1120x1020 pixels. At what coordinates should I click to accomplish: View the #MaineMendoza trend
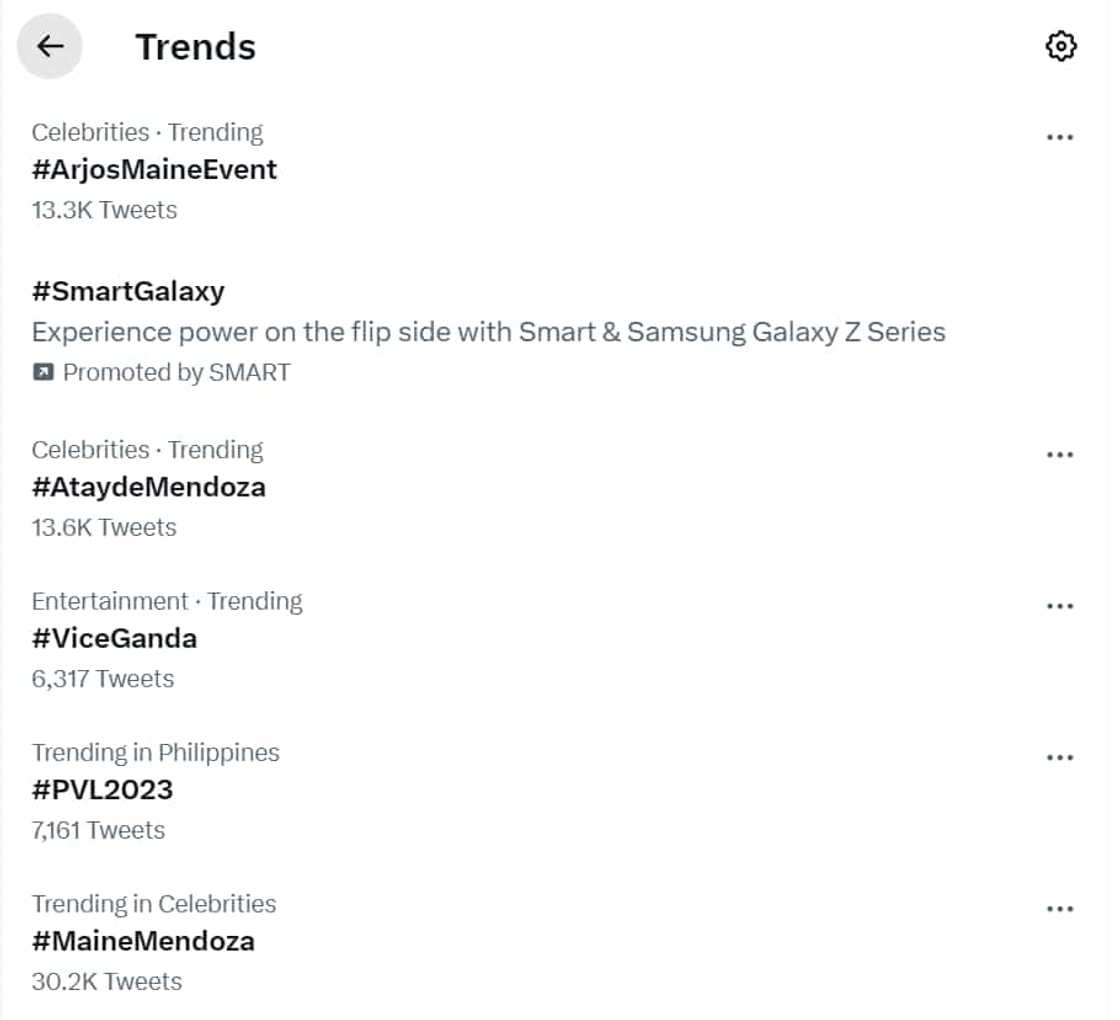143,941
